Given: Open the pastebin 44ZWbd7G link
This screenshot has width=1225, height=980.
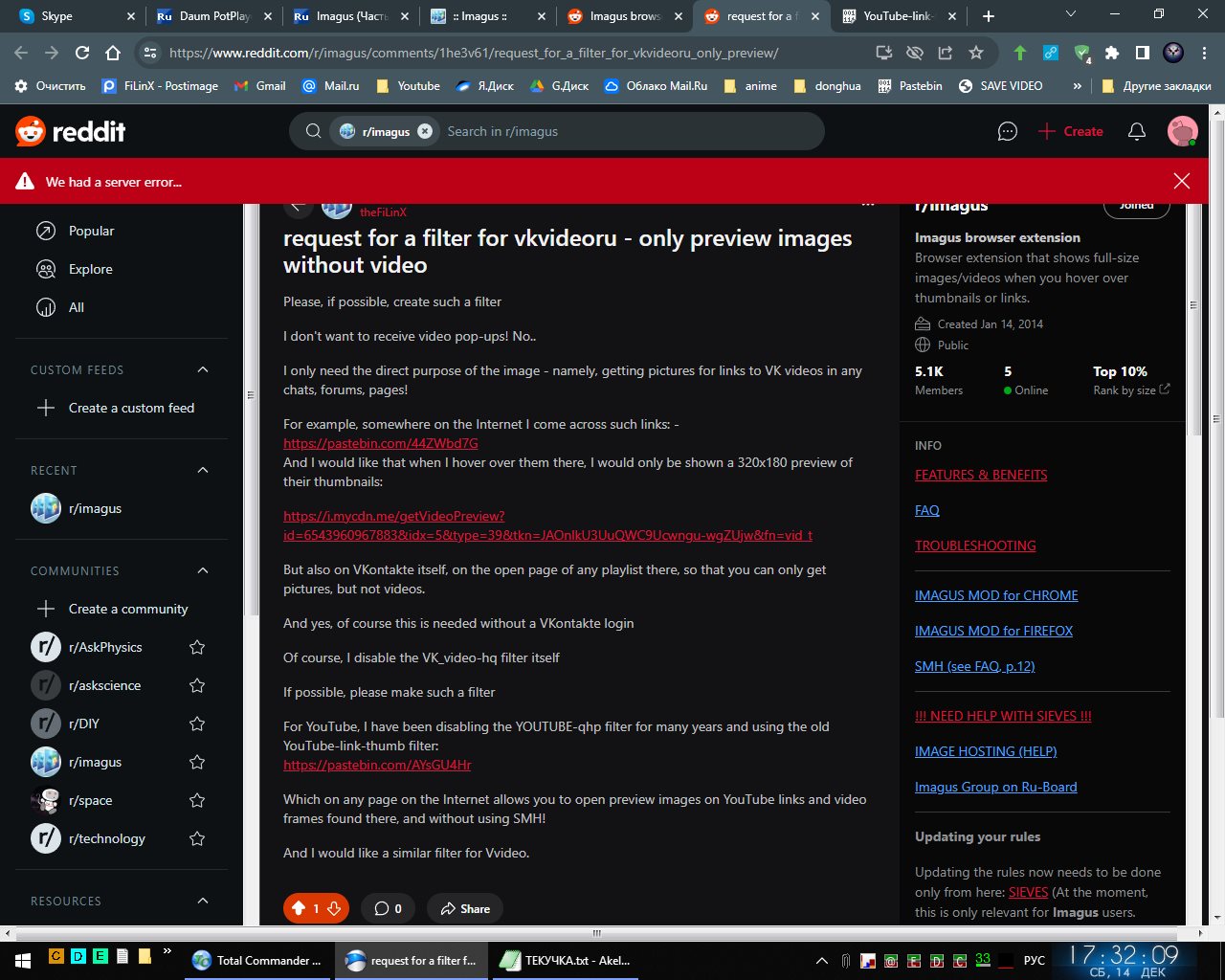Looking at the screenshot, I should tap(381, 443).
